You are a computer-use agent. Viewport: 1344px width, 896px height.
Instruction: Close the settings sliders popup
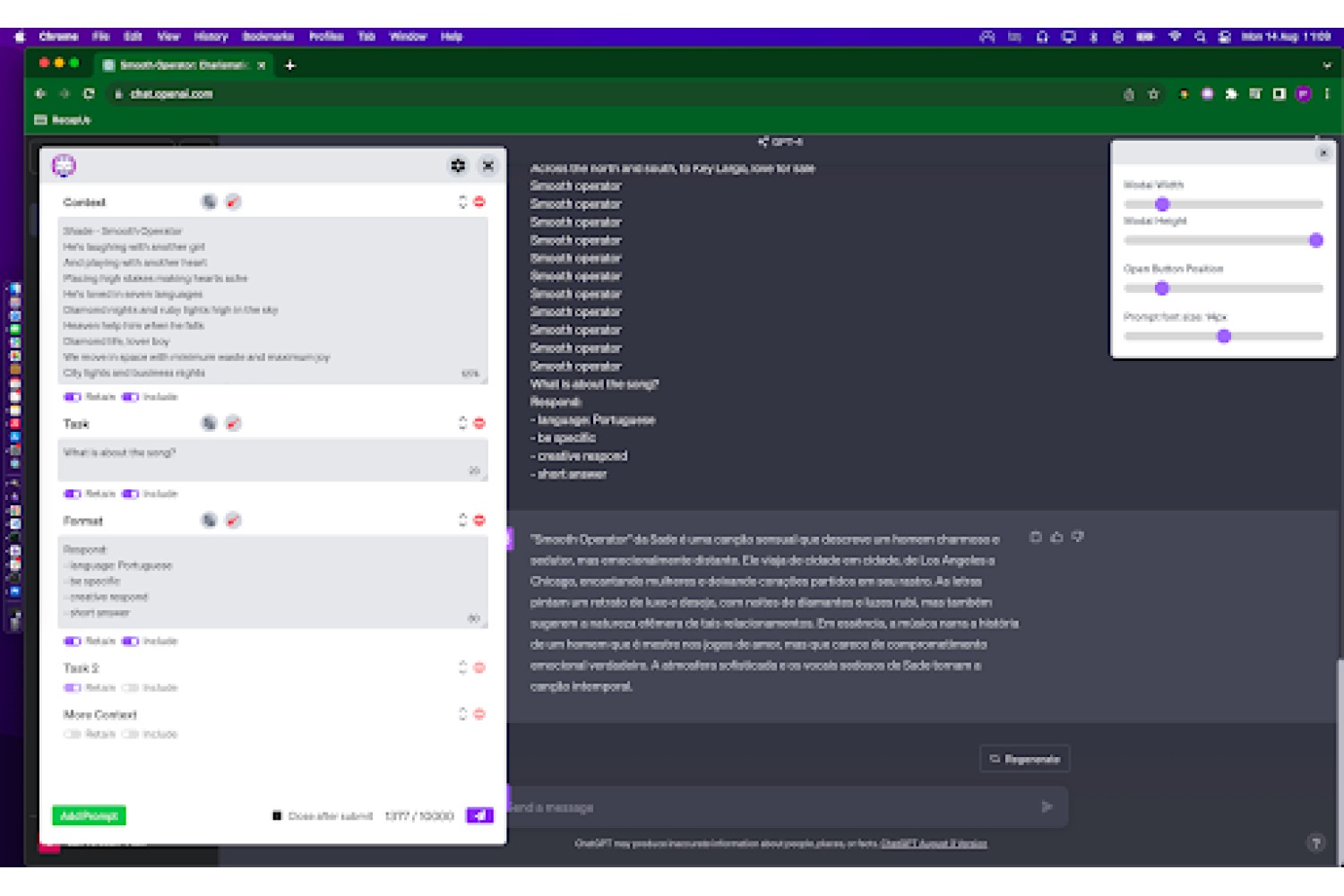coord(1323,152)
